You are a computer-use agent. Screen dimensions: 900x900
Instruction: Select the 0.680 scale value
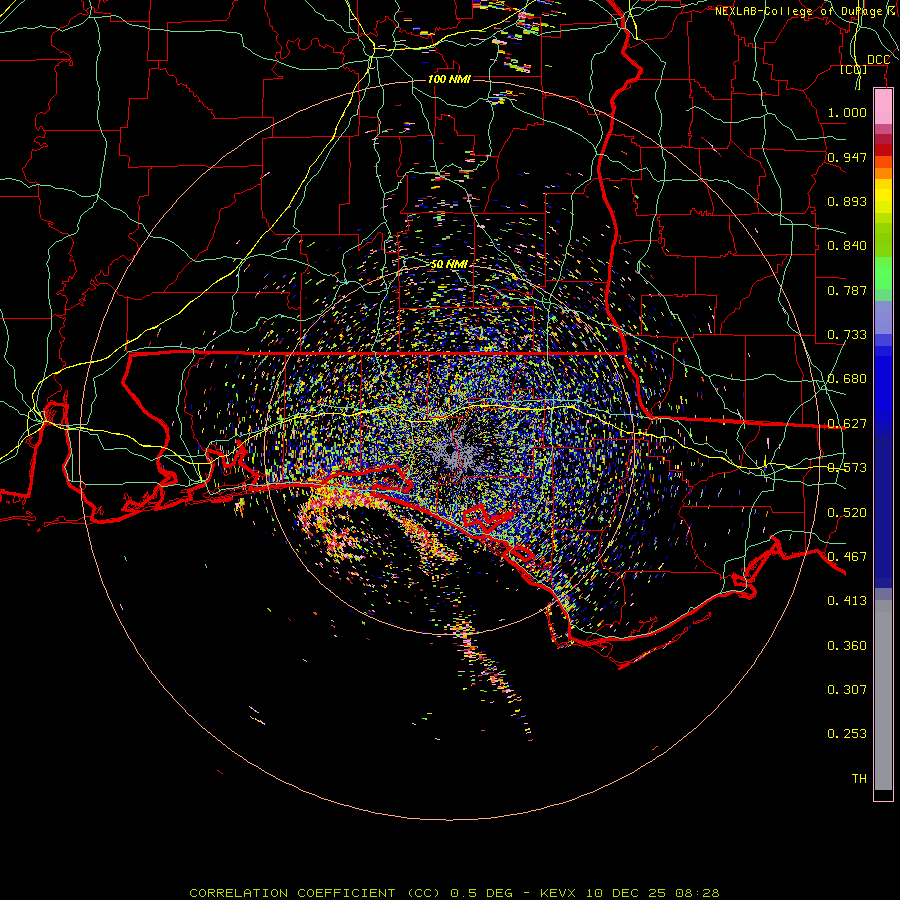click(x=847, y=379)
